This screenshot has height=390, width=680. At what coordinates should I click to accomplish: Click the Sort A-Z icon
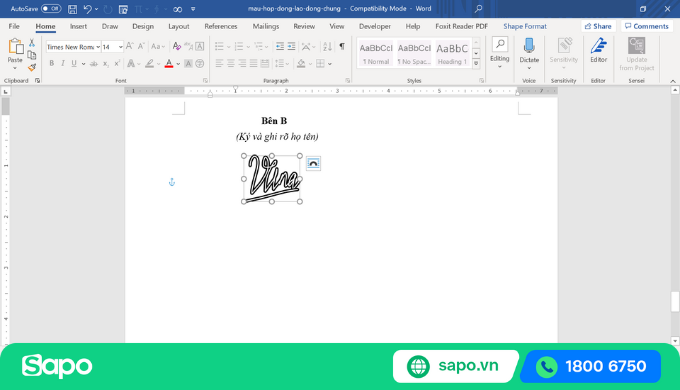[x=327, y=46]
